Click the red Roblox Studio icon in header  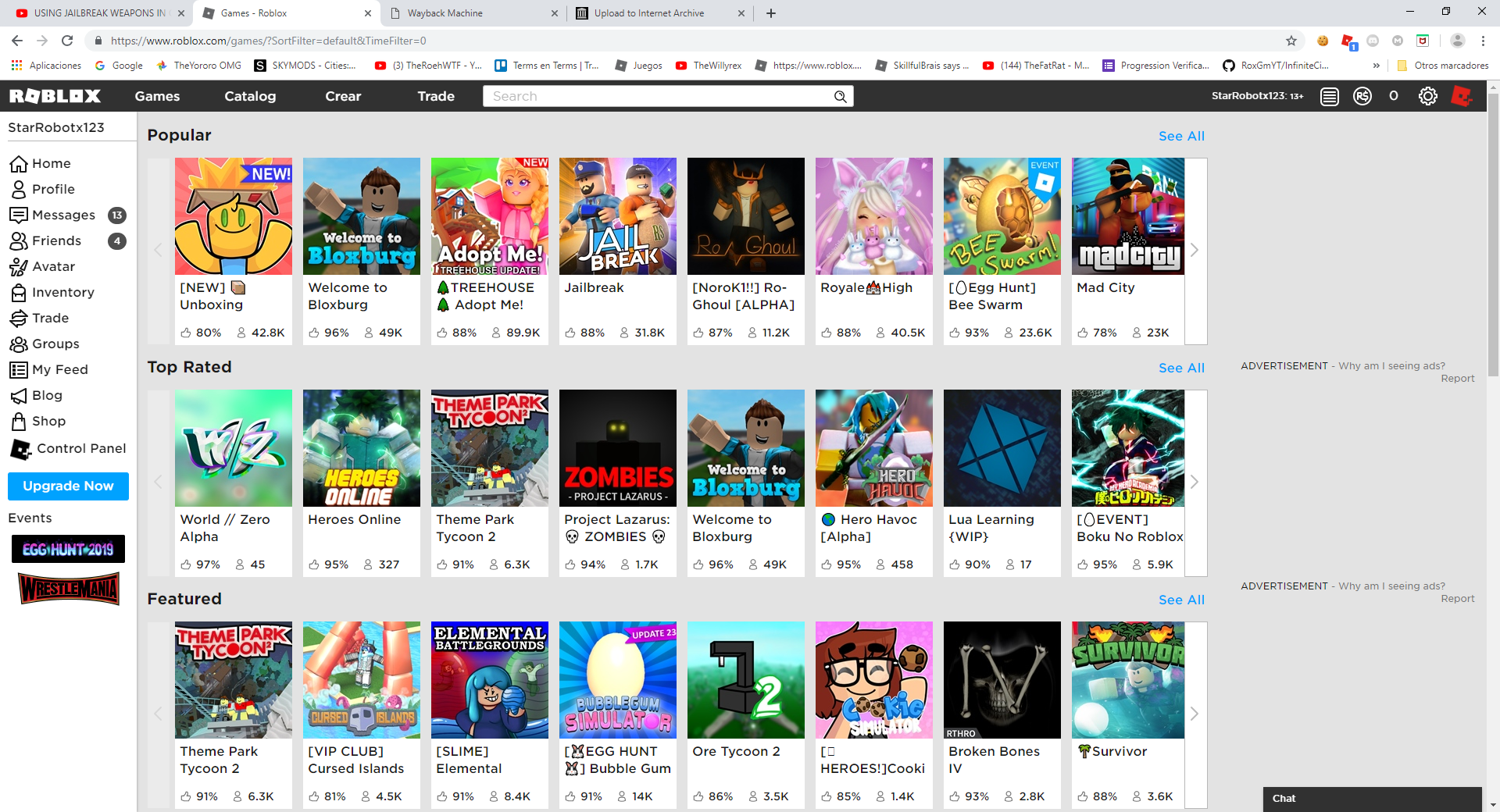(x=1462, y=96)
